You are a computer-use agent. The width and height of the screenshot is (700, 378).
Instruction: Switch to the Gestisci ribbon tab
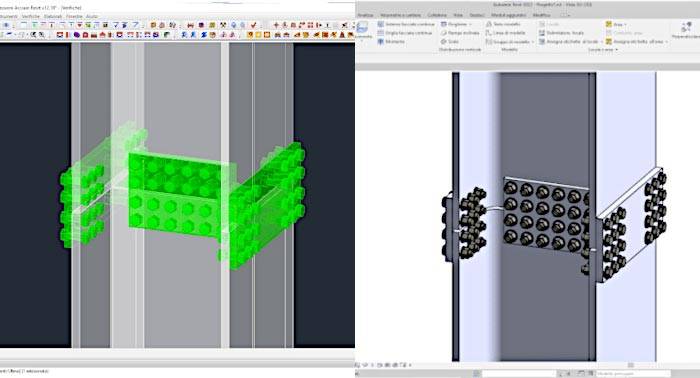[x=477, y=15]
